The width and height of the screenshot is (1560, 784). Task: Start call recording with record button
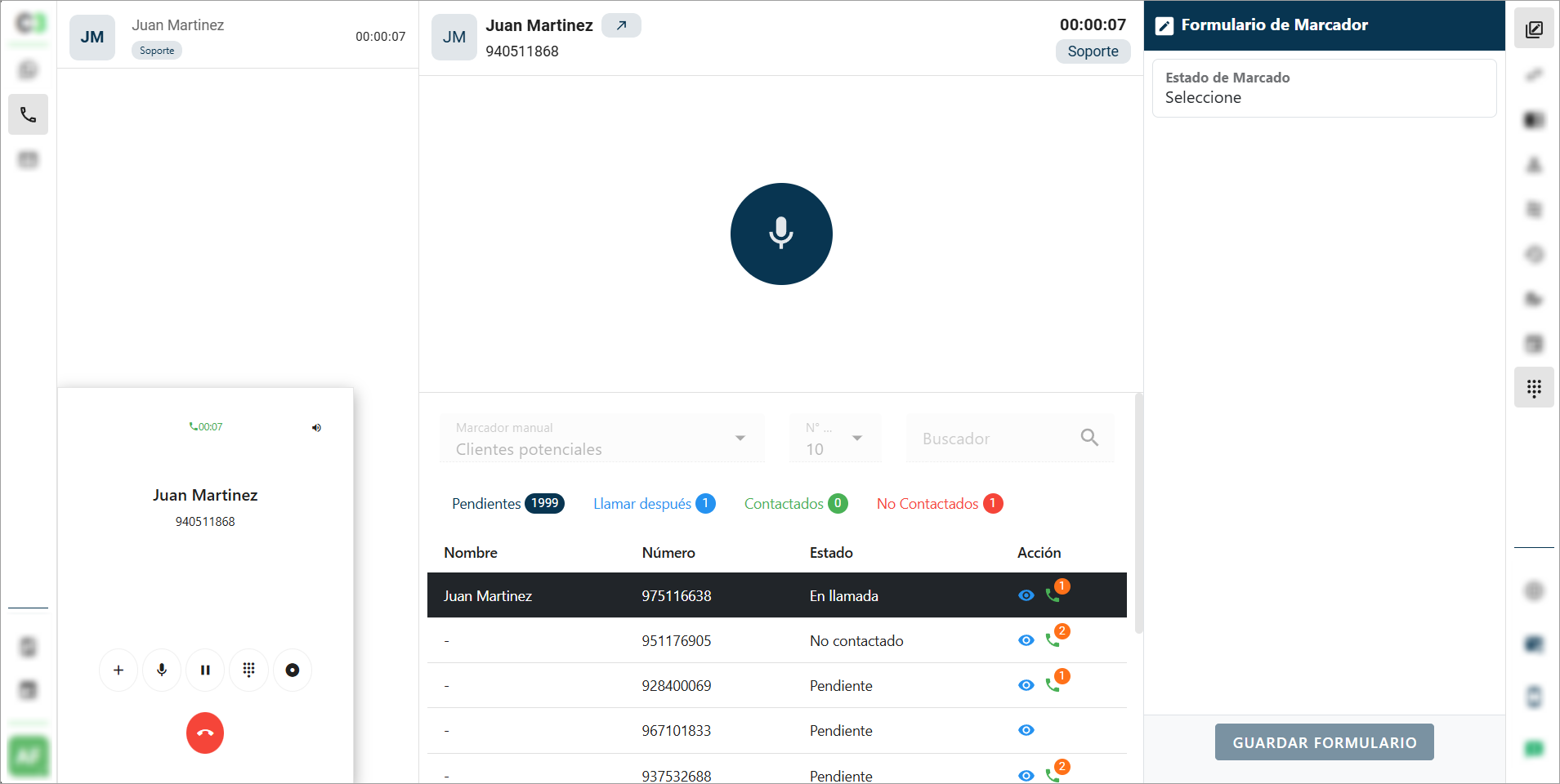coord(292,670)
